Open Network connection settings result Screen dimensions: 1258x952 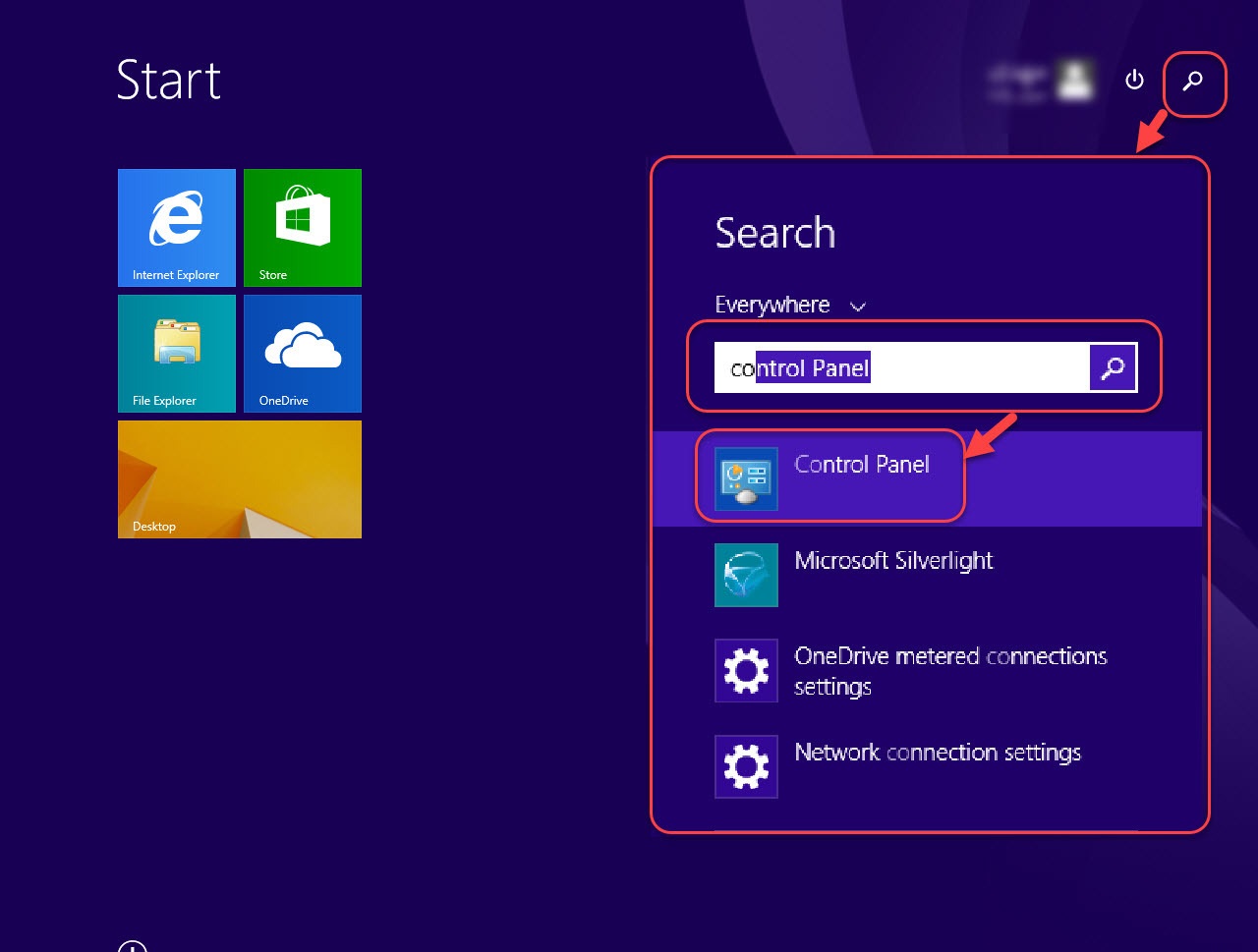[927, 766]
